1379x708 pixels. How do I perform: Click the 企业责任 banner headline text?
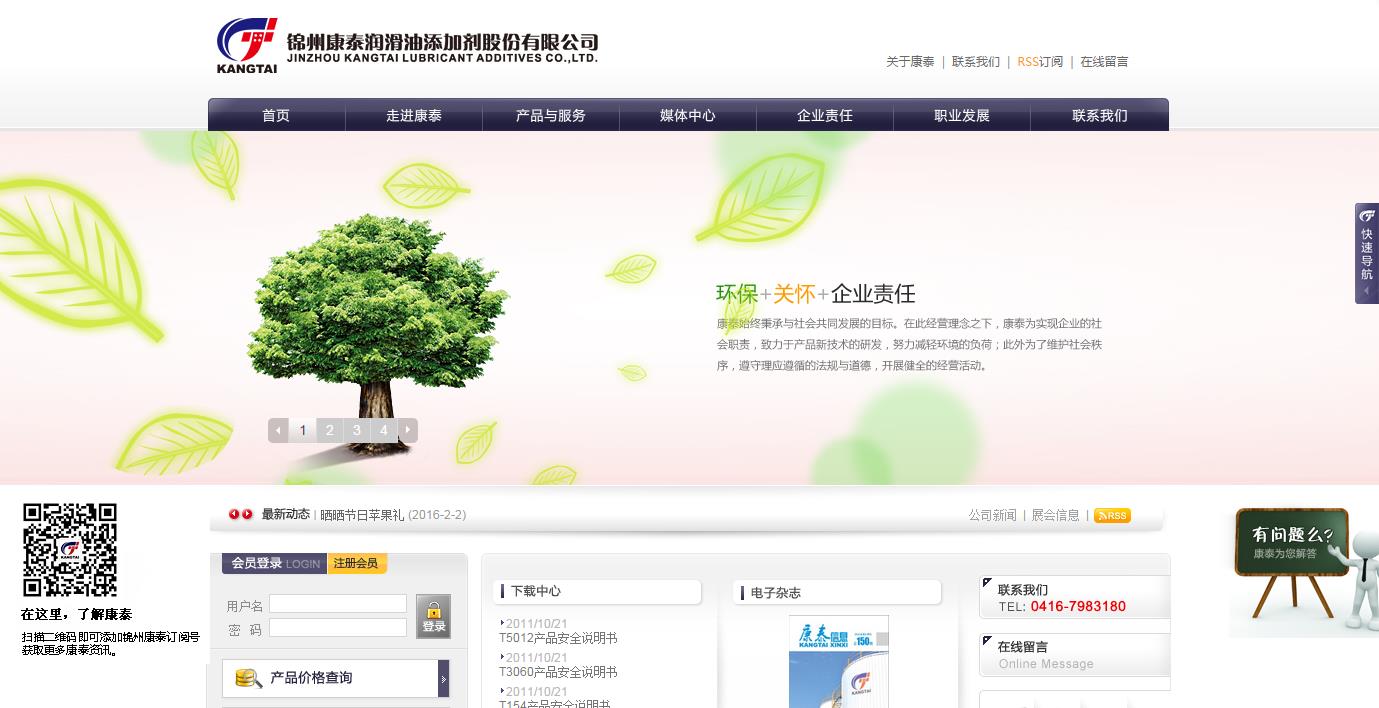(873, 294)
